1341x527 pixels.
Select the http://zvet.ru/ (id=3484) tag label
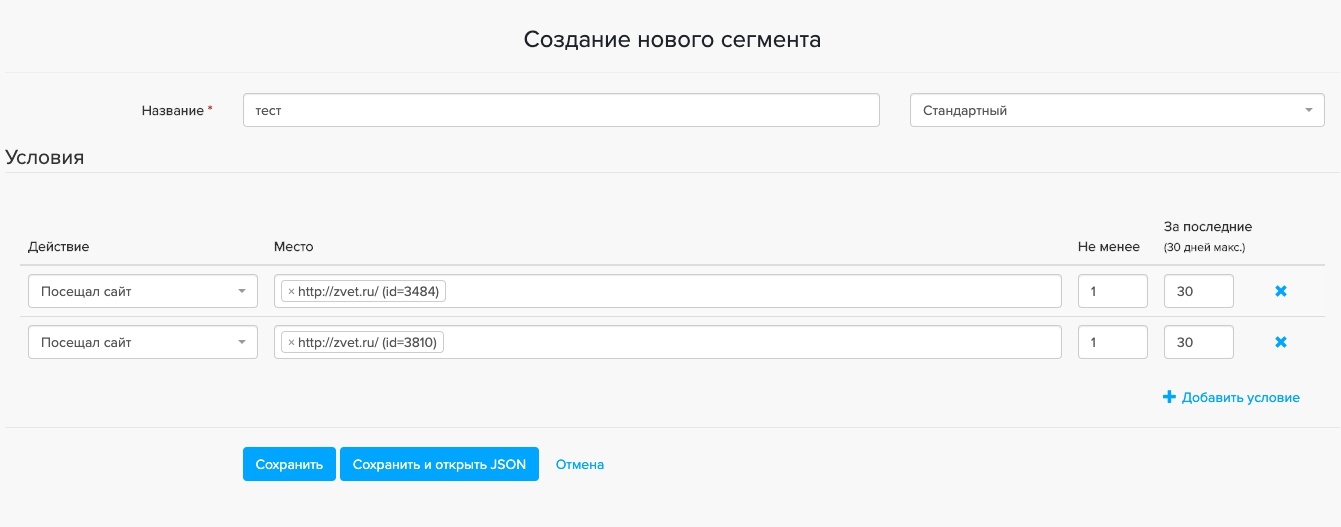pyautogui.click(x=369, y=292)
